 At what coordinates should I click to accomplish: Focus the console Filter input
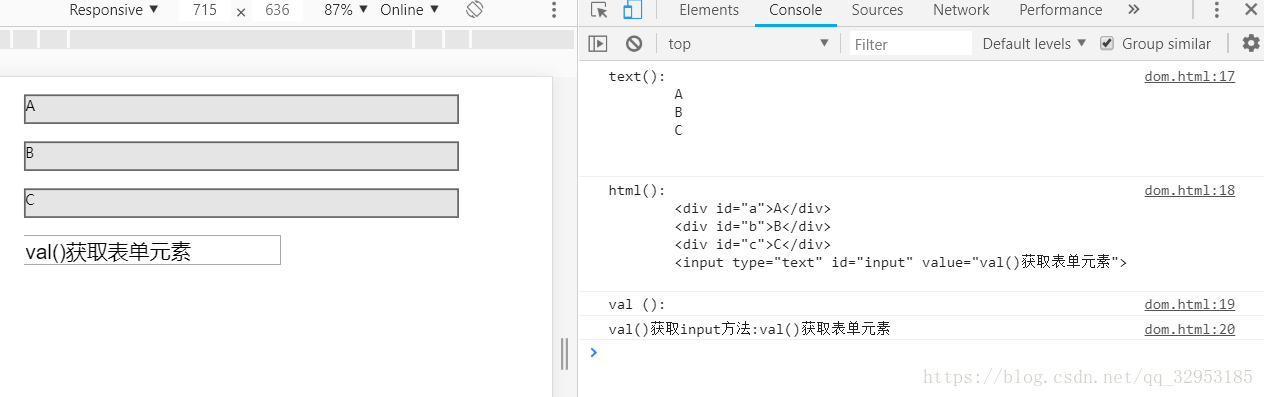pyautogui.click(x=910, y=43)
